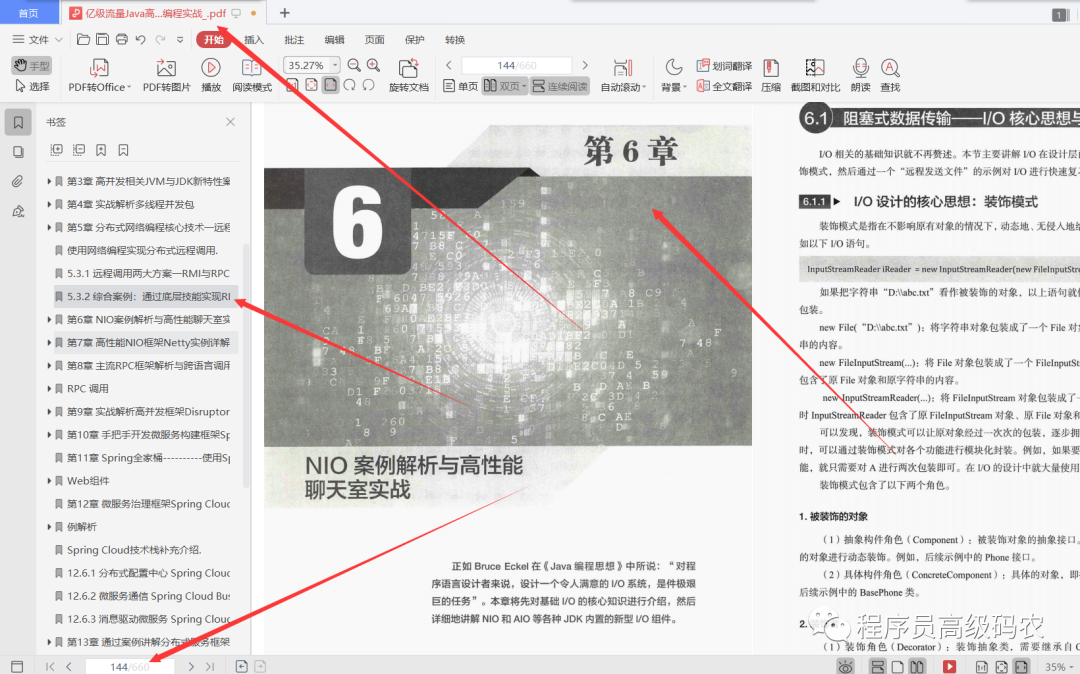Click the red play button in status bar
This screenshot has height=674, width=1080.
point(949,666)
